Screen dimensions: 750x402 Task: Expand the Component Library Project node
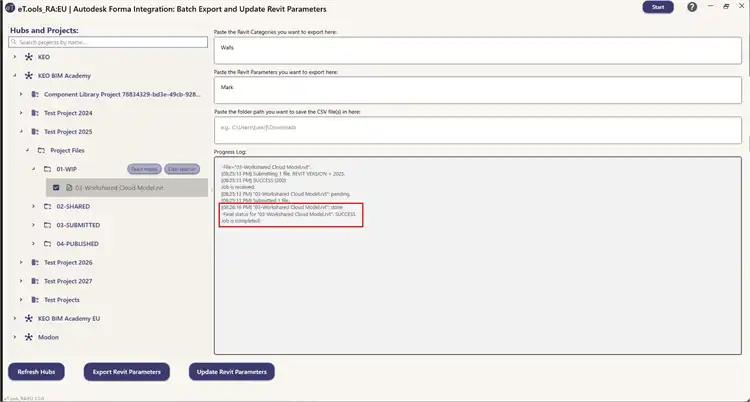click(21, 94)
